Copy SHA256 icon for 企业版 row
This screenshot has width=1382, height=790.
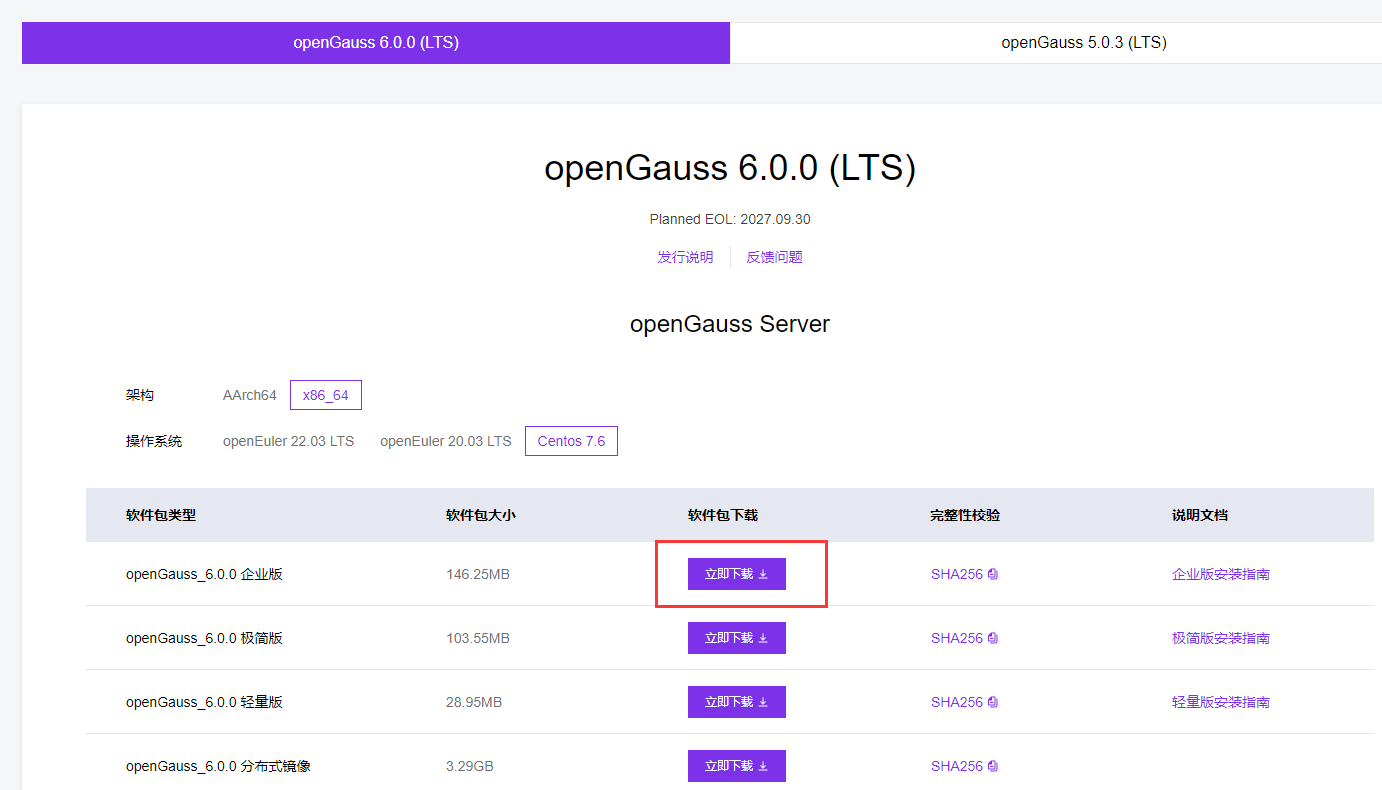point(993,574)
